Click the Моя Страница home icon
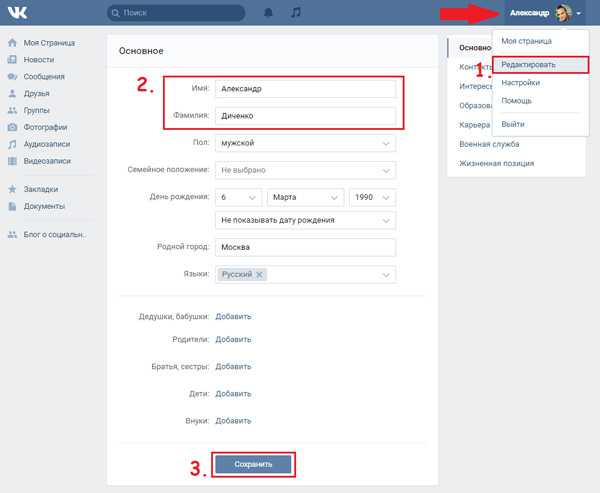The height and width of the screenshot is (493, 600). [12, 43]
